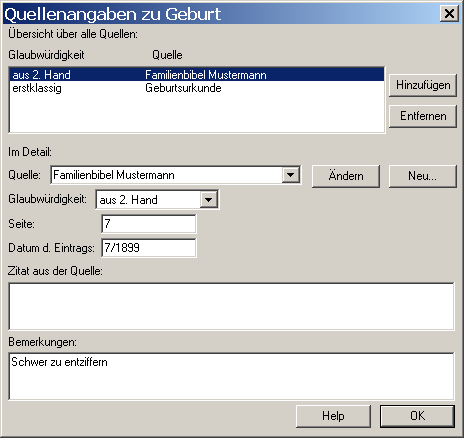Select the Geburtsurkunde list row

(197, 88)
